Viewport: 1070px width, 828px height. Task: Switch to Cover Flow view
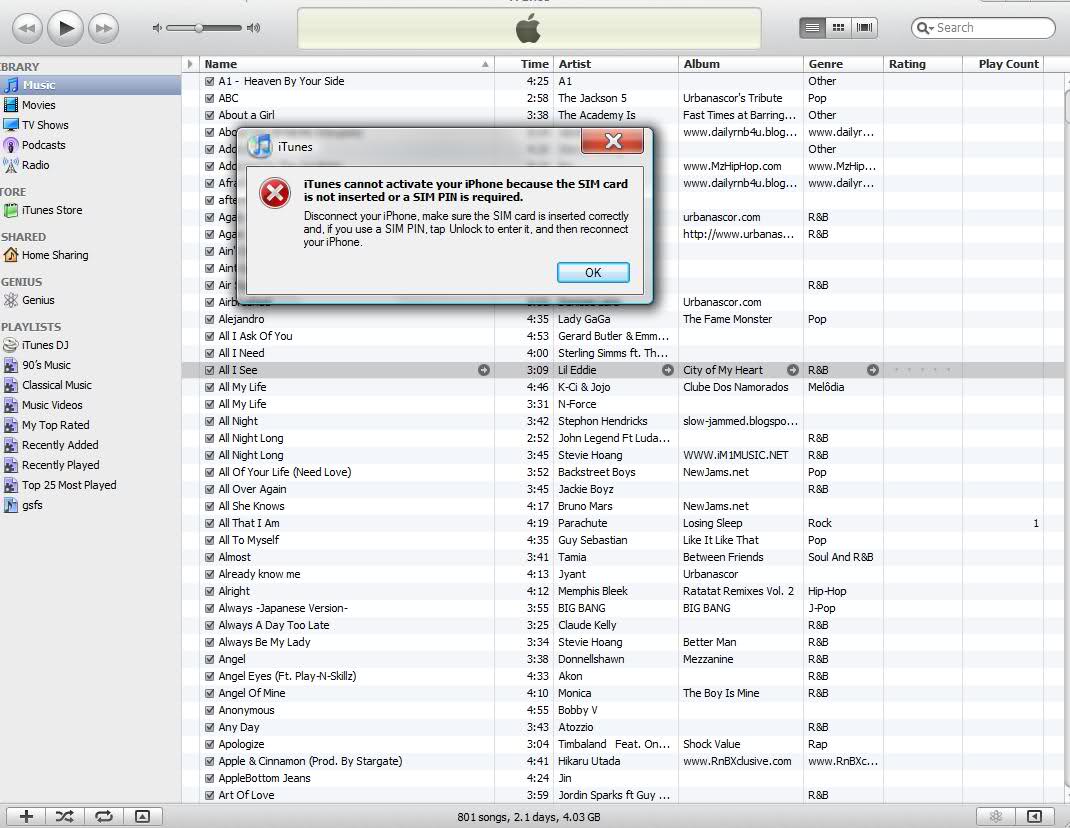click(x=864, y=27)
